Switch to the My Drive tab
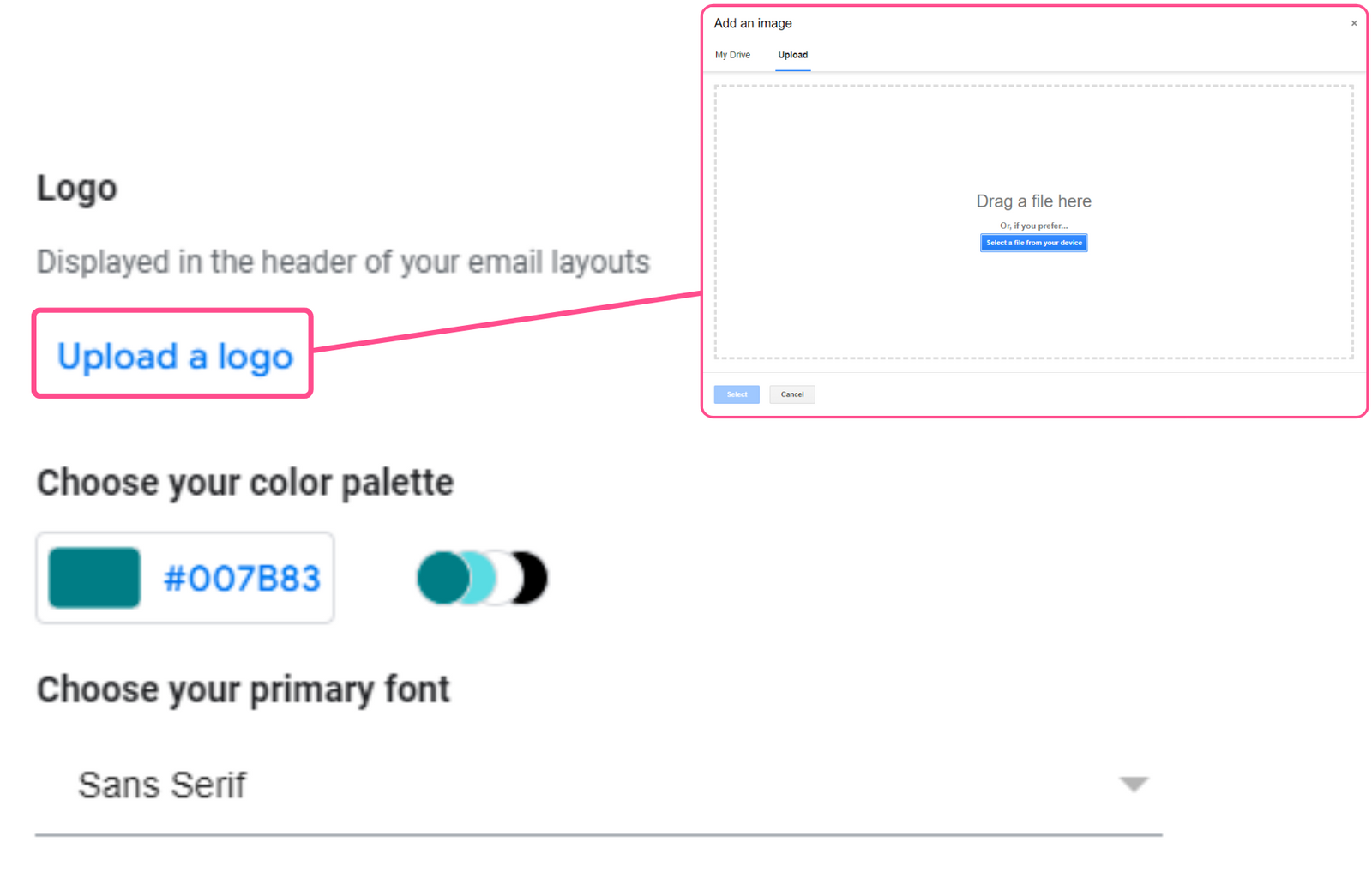 click(x=733, y=54)
